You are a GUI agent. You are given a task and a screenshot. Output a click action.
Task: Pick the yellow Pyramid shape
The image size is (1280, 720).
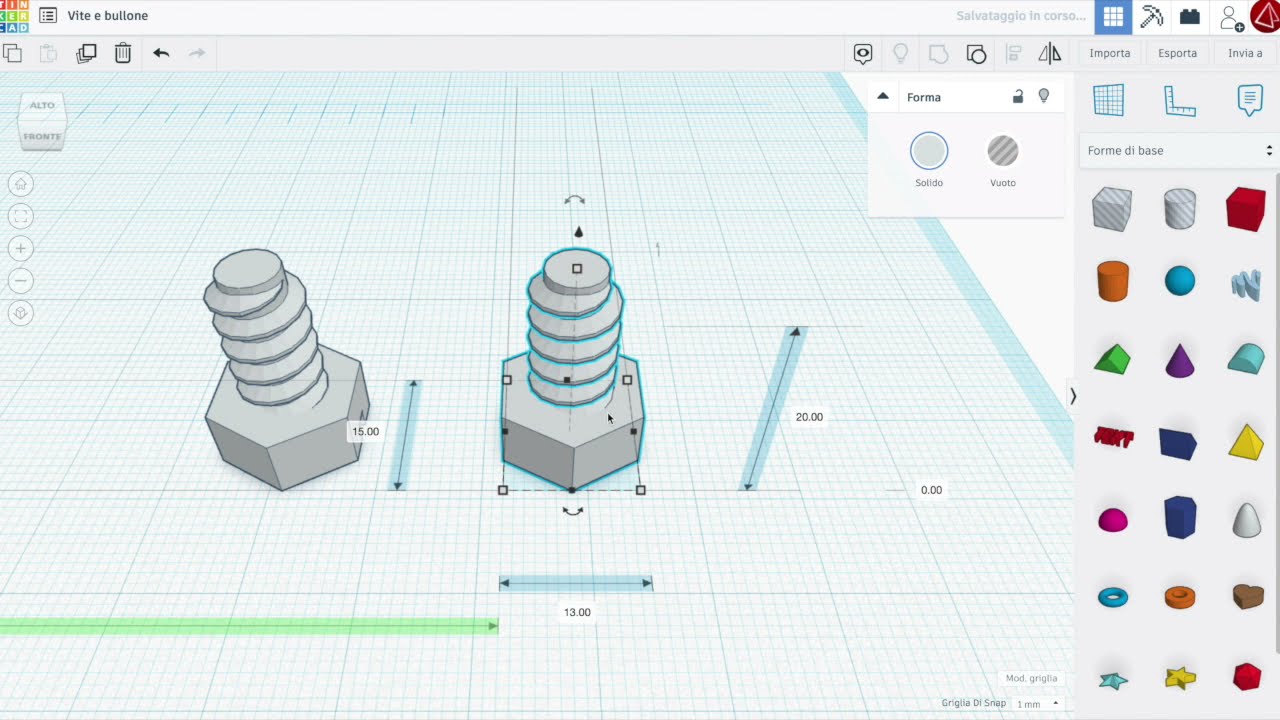[1246, 442]
